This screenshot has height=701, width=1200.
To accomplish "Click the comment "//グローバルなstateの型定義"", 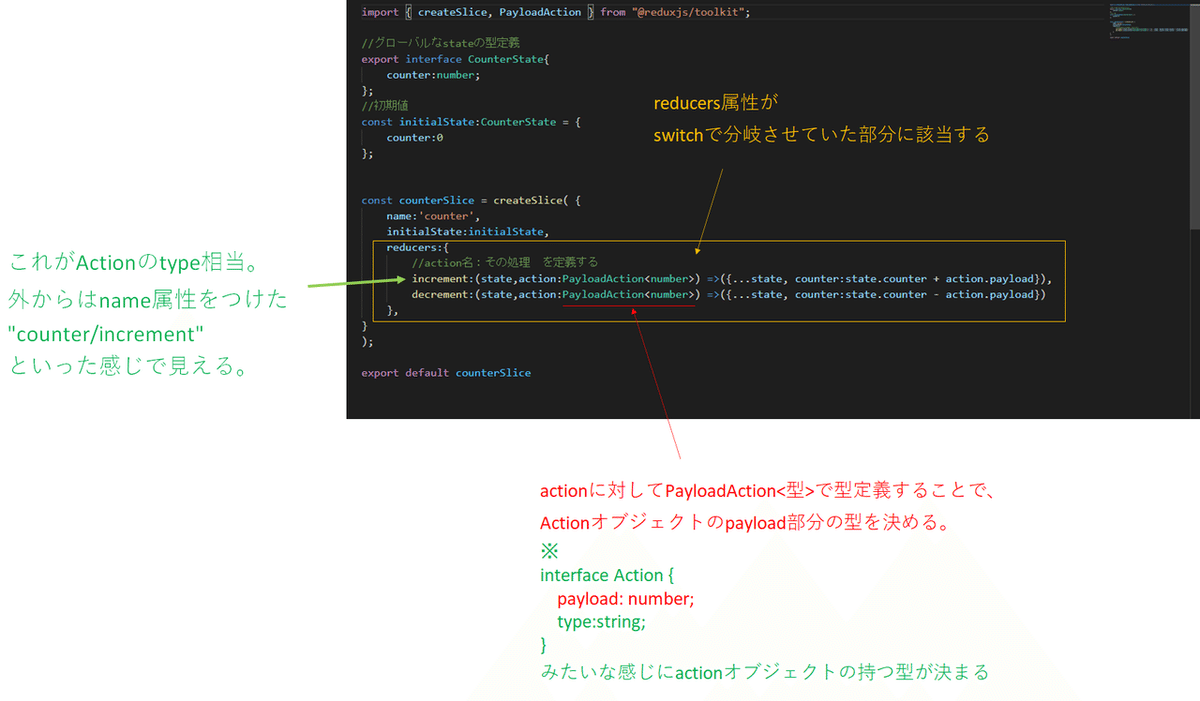I will click(x=440, y=43).
